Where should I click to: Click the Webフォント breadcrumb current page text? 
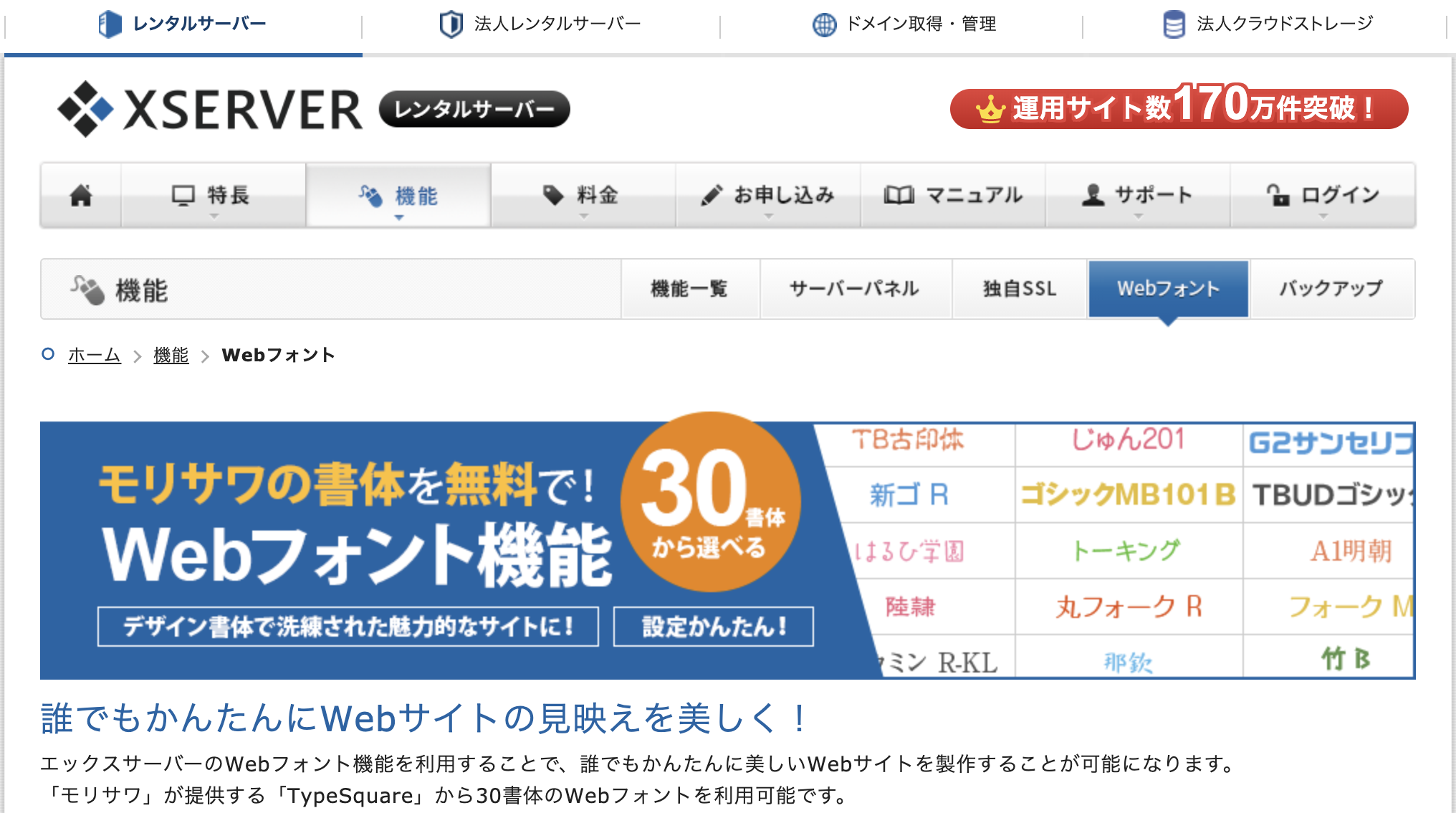279,355
